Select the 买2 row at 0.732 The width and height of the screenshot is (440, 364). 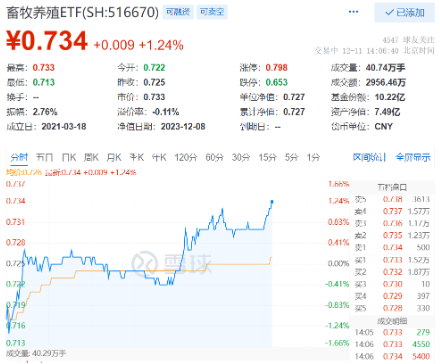pyautogui.click(x=392, y=272)
